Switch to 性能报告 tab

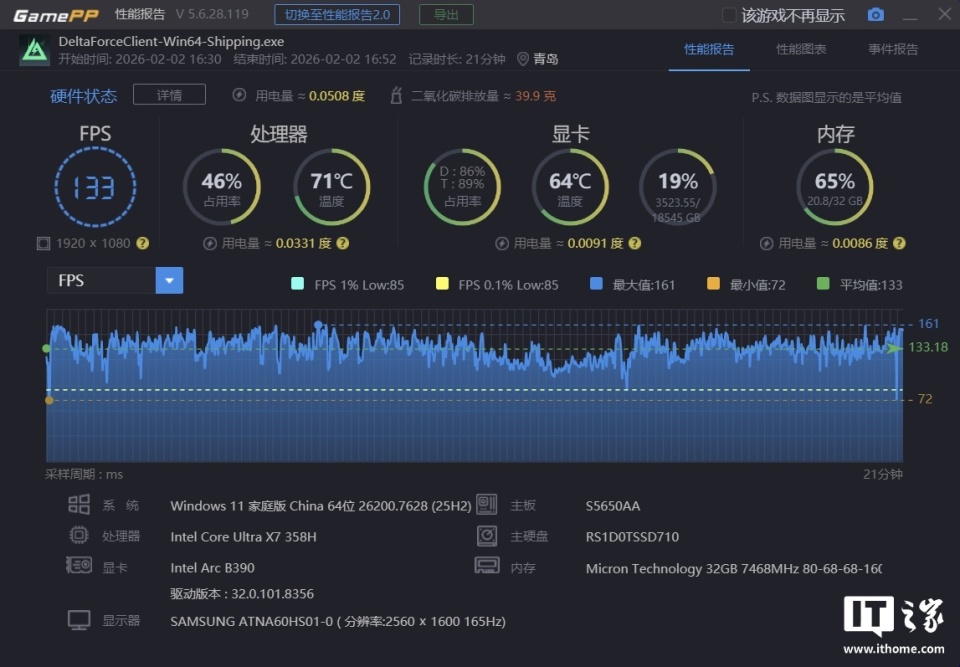click(709, 50)
